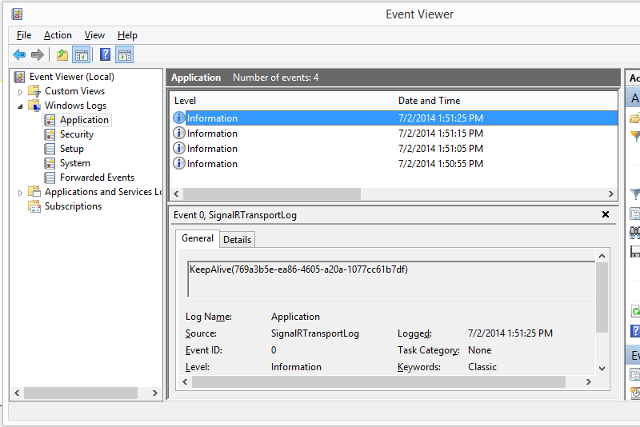640x427 pixels.
Task: Expand the Custom Views tree node
Action: coord(20,91)
